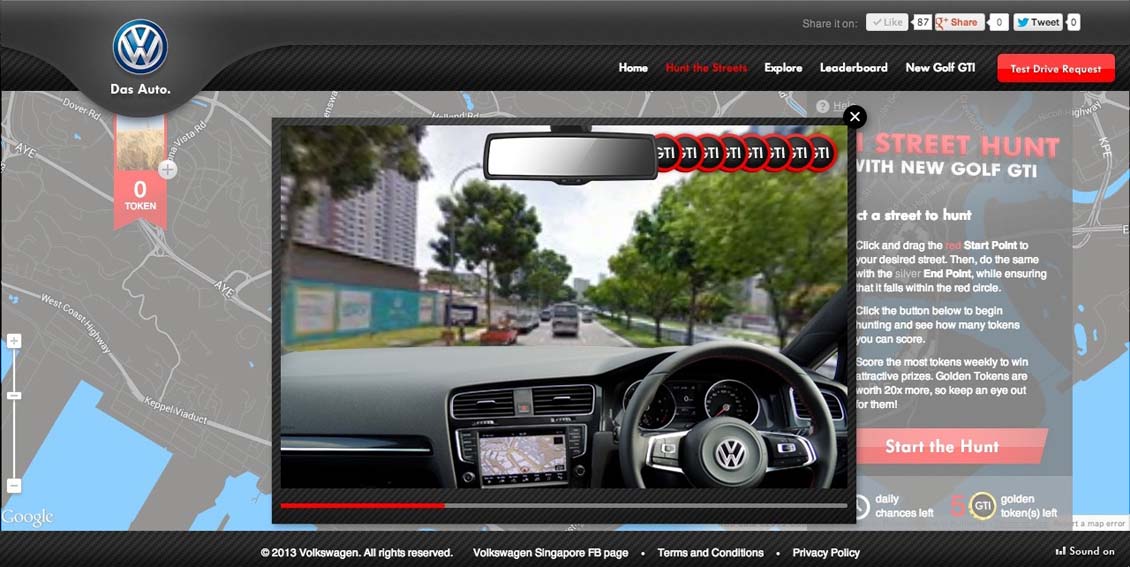Click the Facebook Like button

pos(886,22)
